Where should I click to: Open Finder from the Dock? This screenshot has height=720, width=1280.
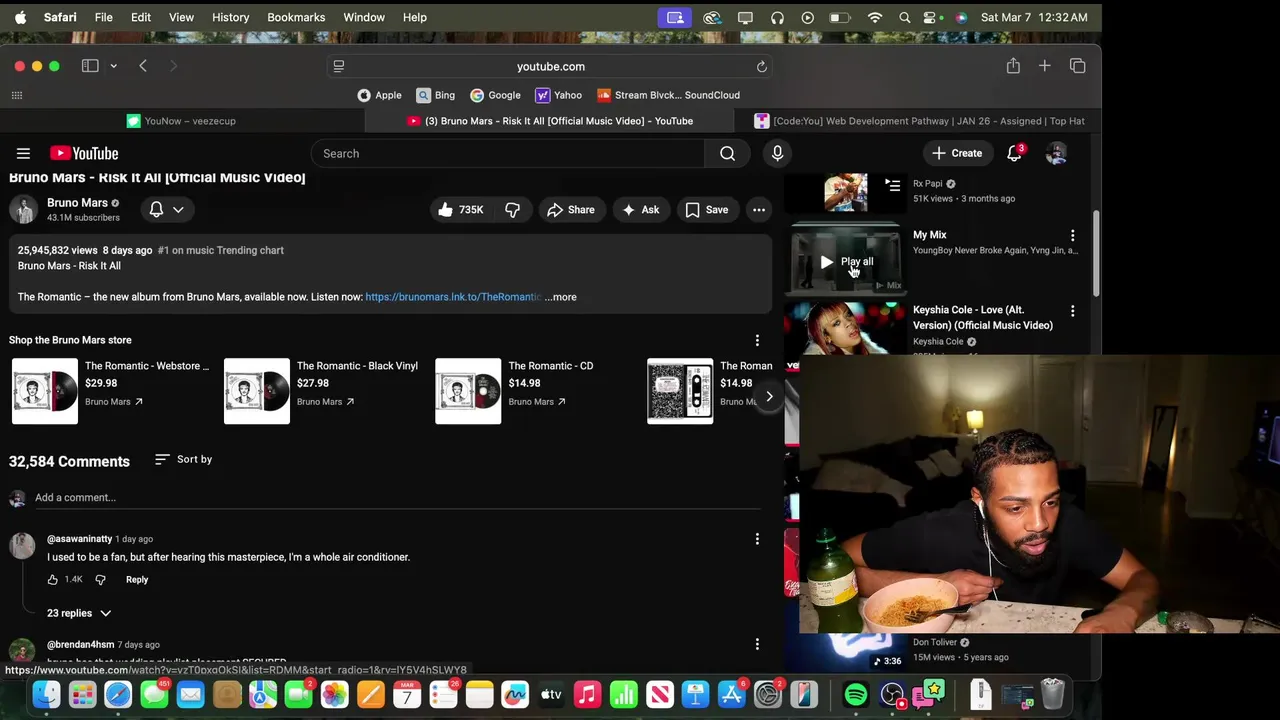(46, 694)
